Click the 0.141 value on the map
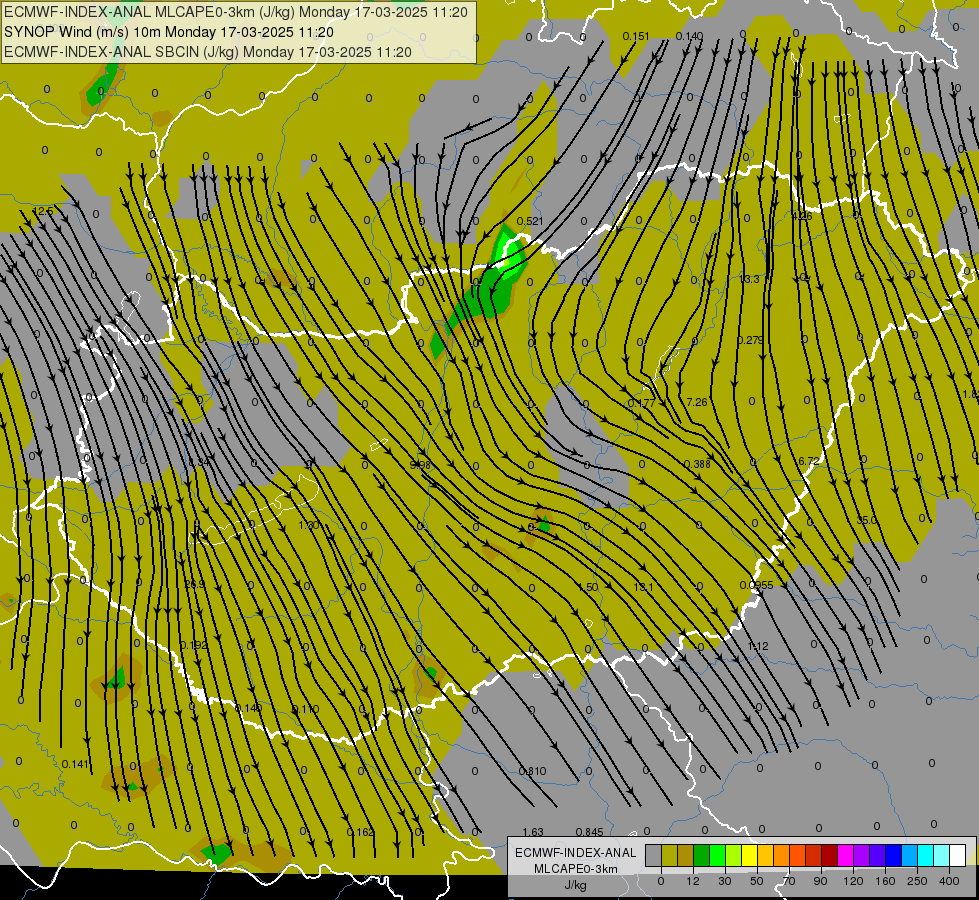The height and width of the screenshot is (900, 979). [76, 764]
